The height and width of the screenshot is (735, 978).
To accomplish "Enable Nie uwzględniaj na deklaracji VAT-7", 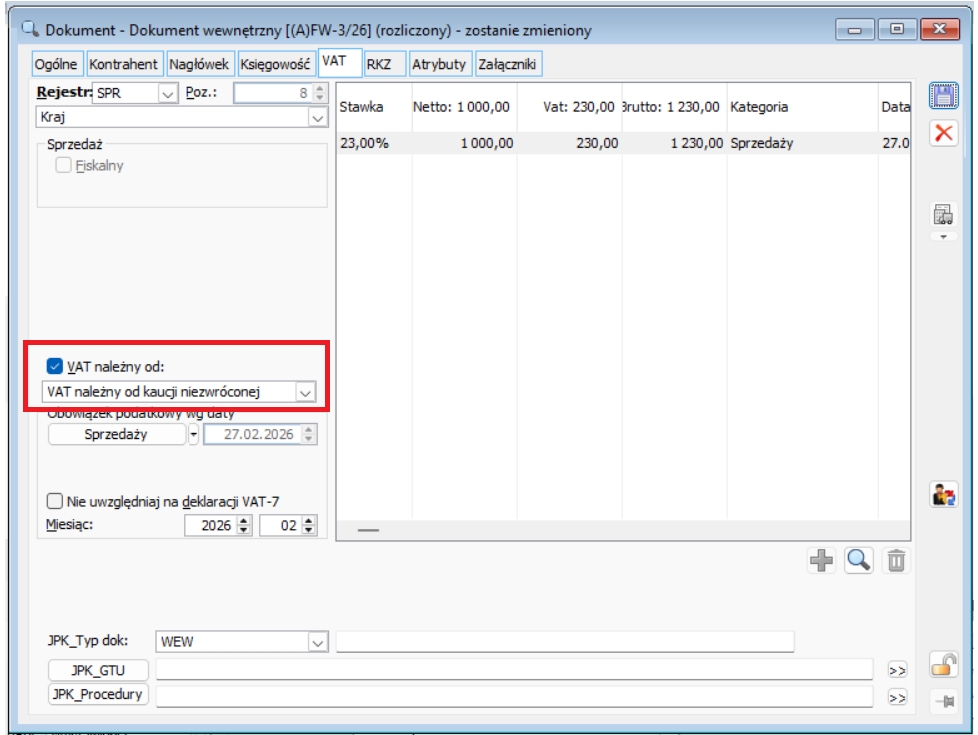I will tap(56, 502).
